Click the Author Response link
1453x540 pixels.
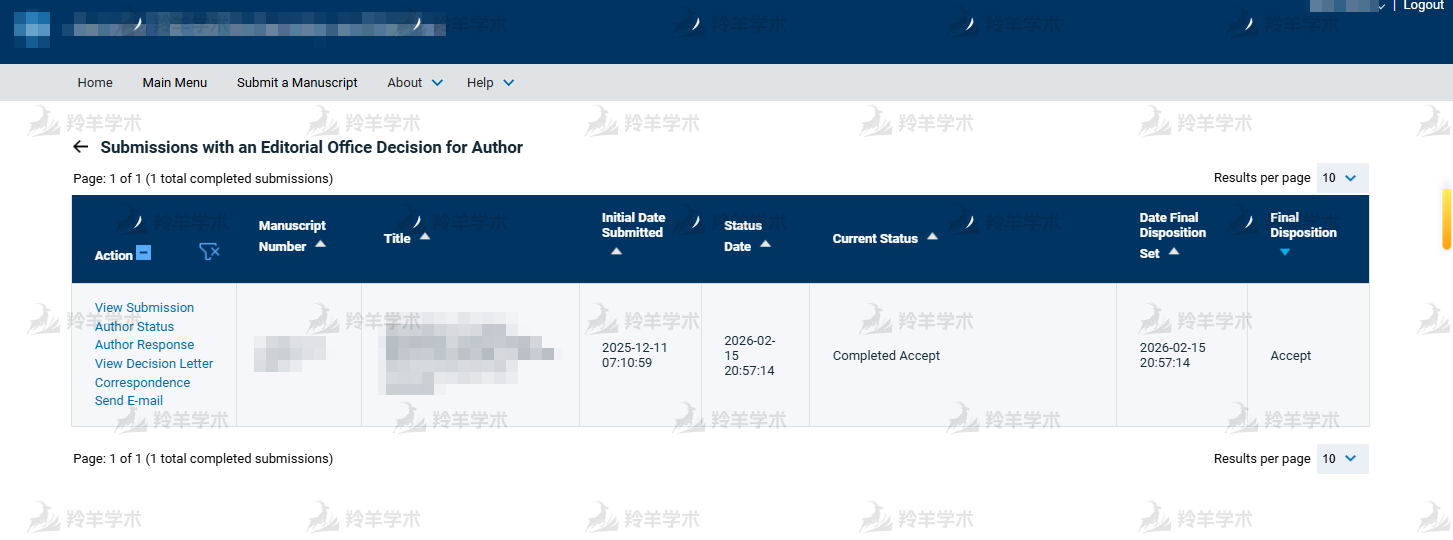(x=144, y=345)
